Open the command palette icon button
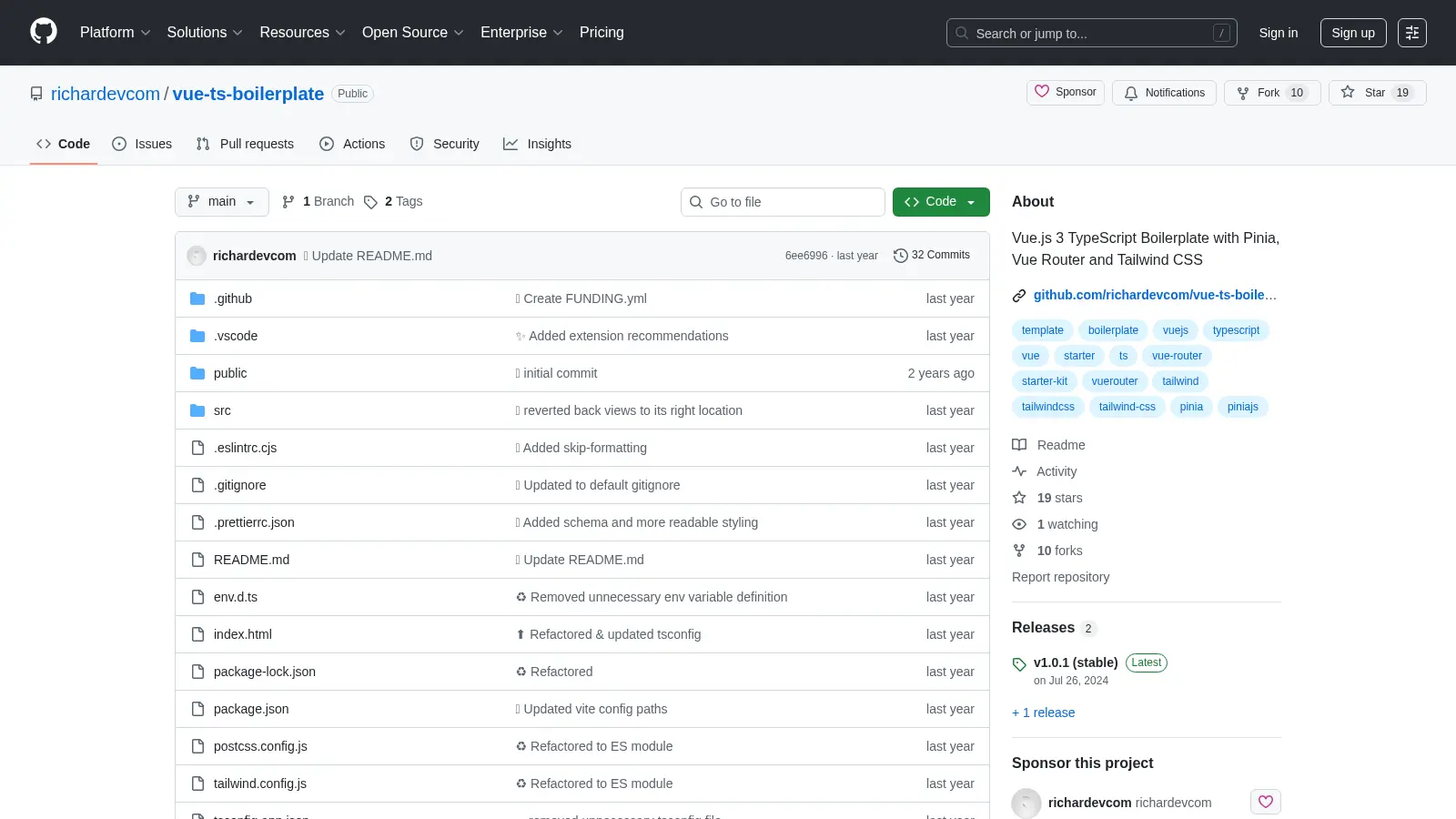This screenshot has width=1456, height=819. pyautogui.click(x=1412, y=33)
